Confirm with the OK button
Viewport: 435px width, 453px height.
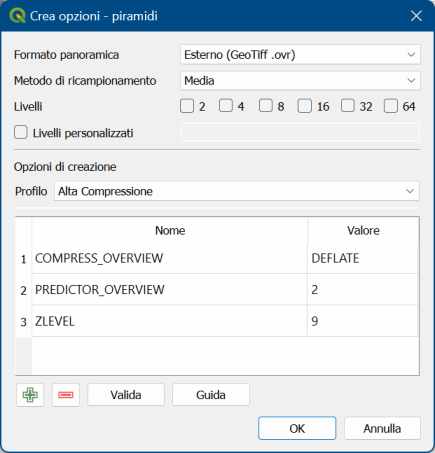[x=297, y=428]
